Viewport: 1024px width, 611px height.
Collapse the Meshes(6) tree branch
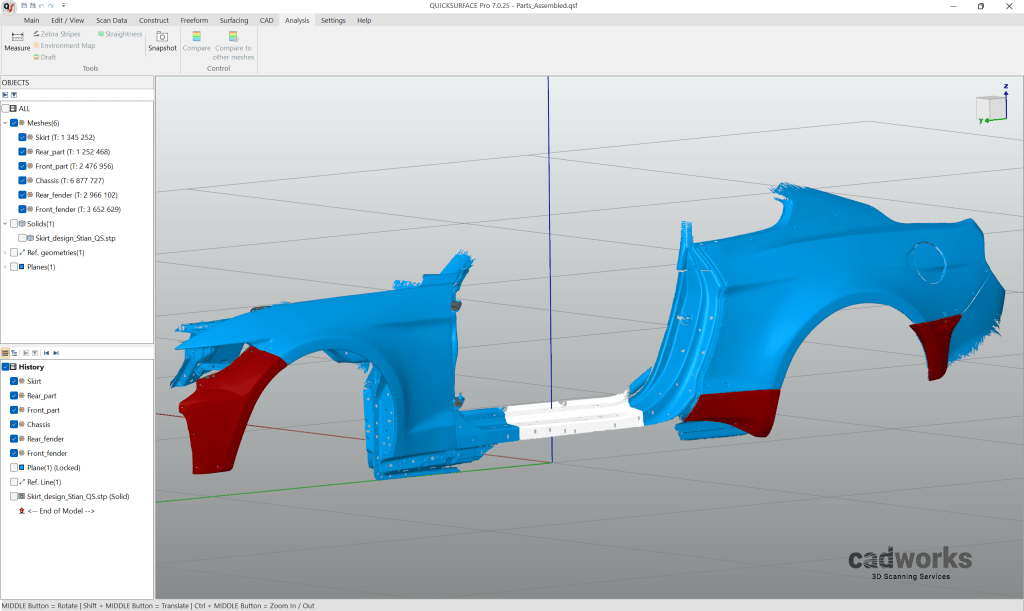(6, 122)
